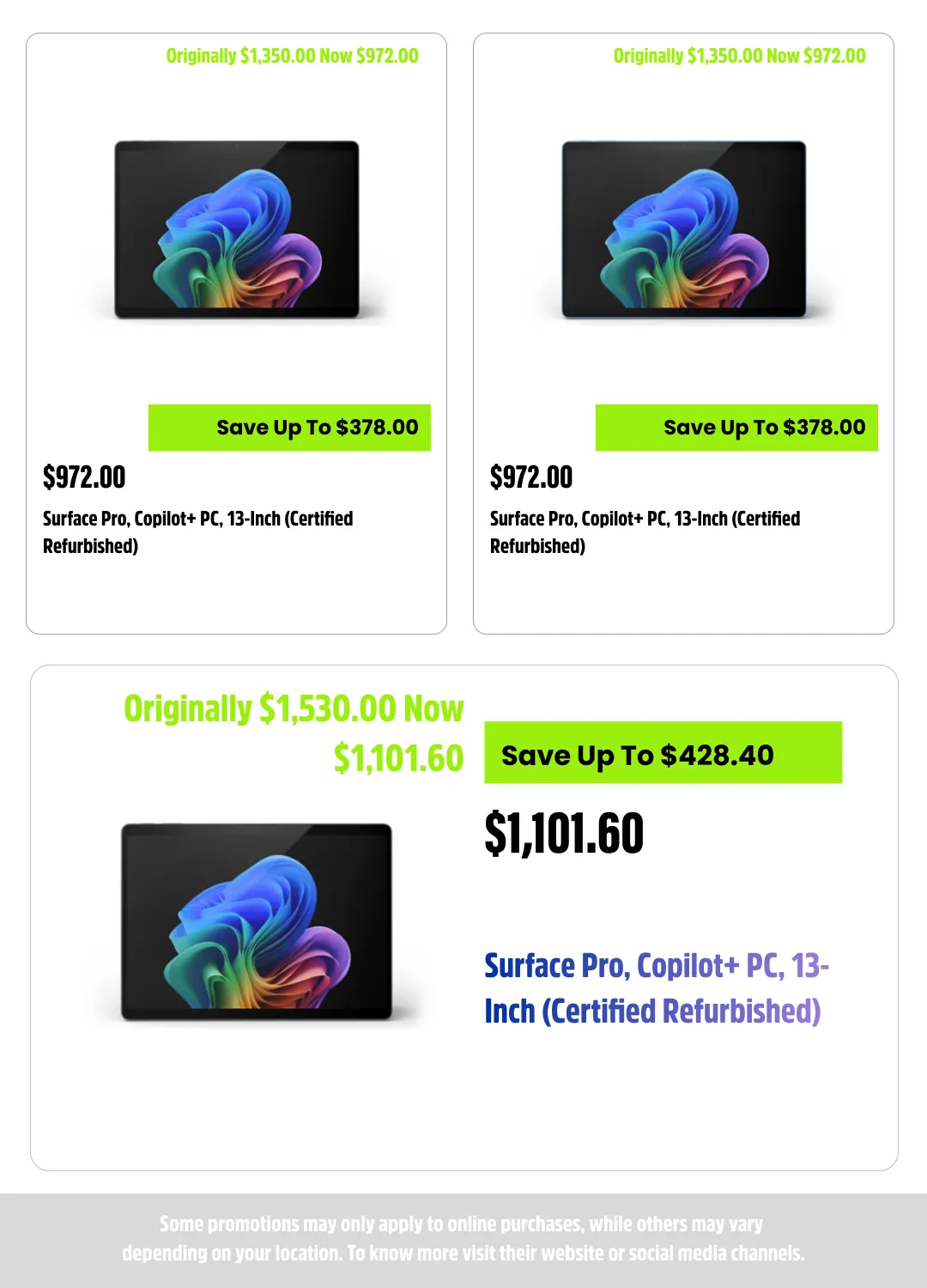This screenshot has width=927, height=1288.
Task: Click the large black $1,101.60 price
Action: [x=564, y=834]
